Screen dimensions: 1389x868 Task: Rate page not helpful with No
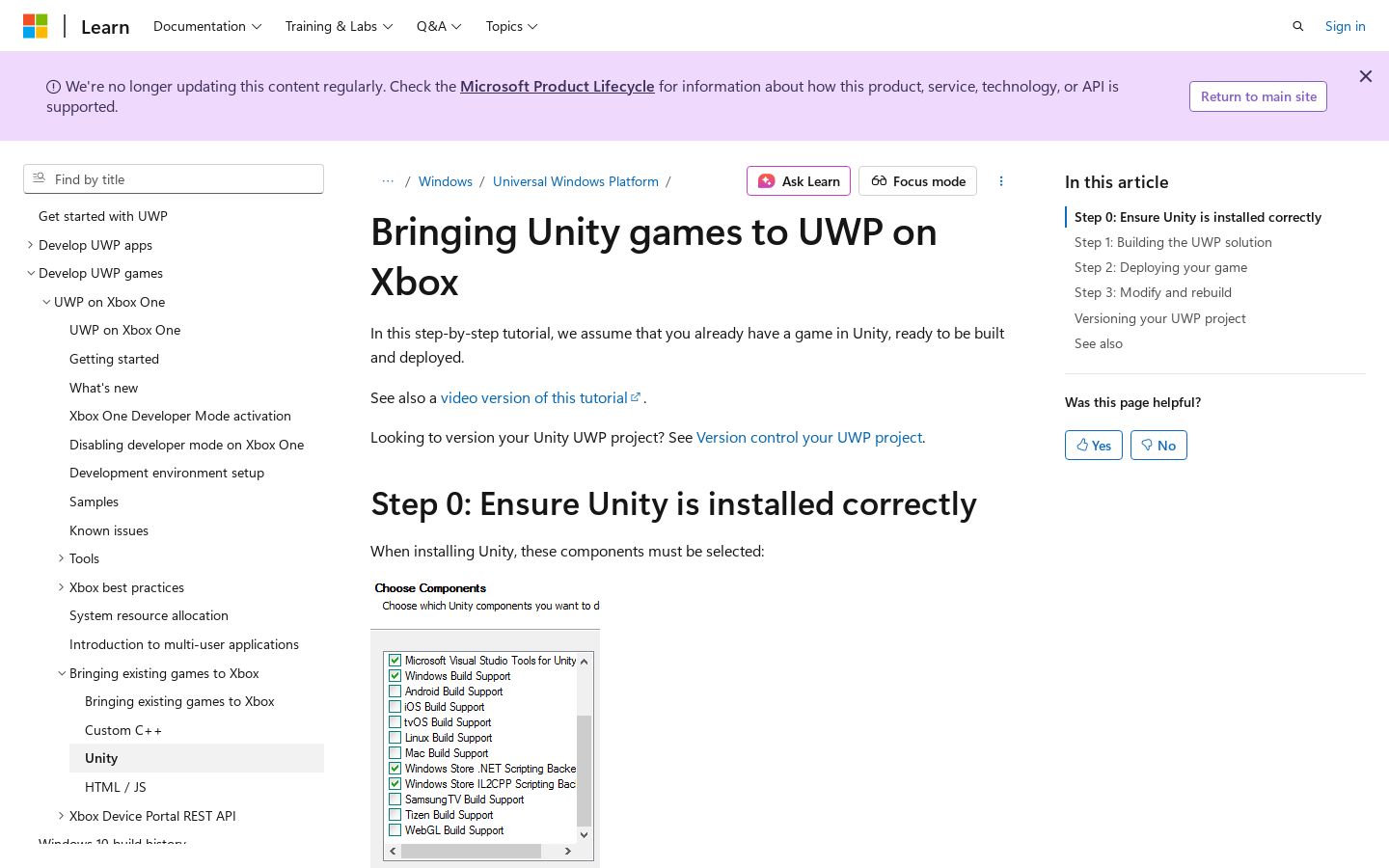coord(1158,446)
